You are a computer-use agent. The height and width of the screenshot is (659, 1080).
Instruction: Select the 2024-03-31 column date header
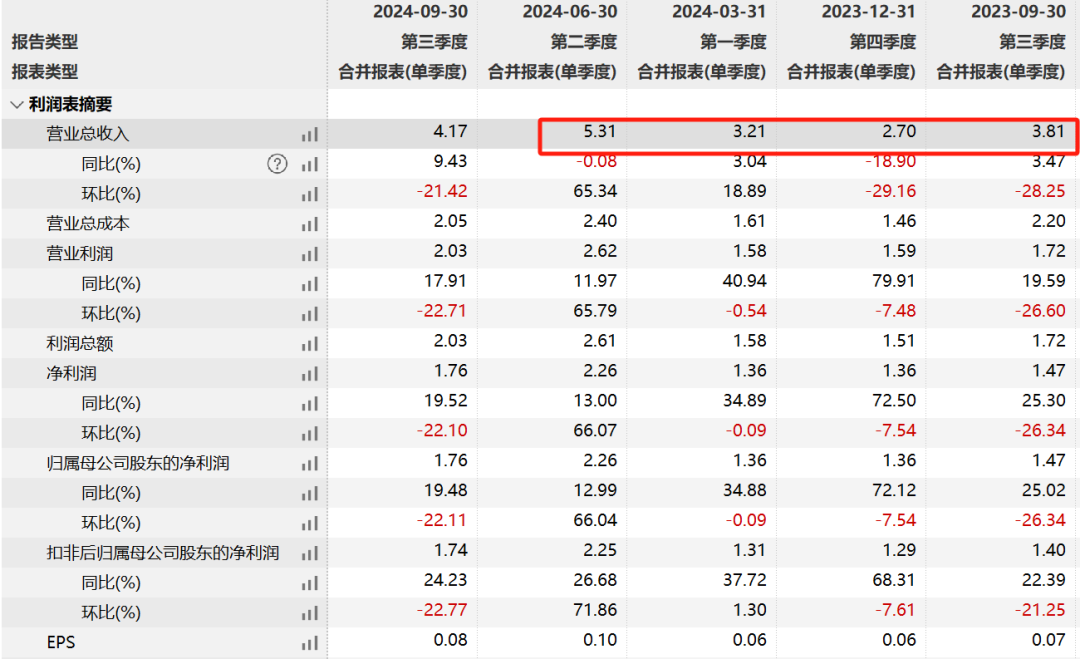[719, 12]
